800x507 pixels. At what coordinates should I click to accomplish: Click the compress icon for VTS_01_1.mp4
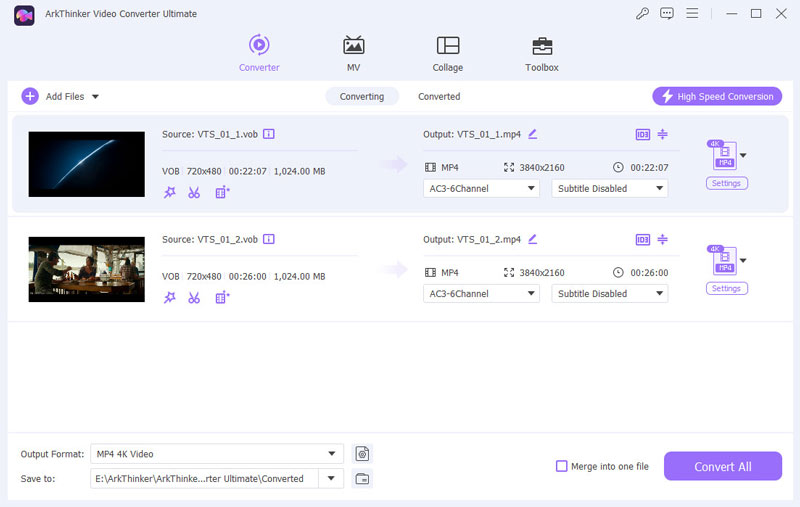(662, 134)
